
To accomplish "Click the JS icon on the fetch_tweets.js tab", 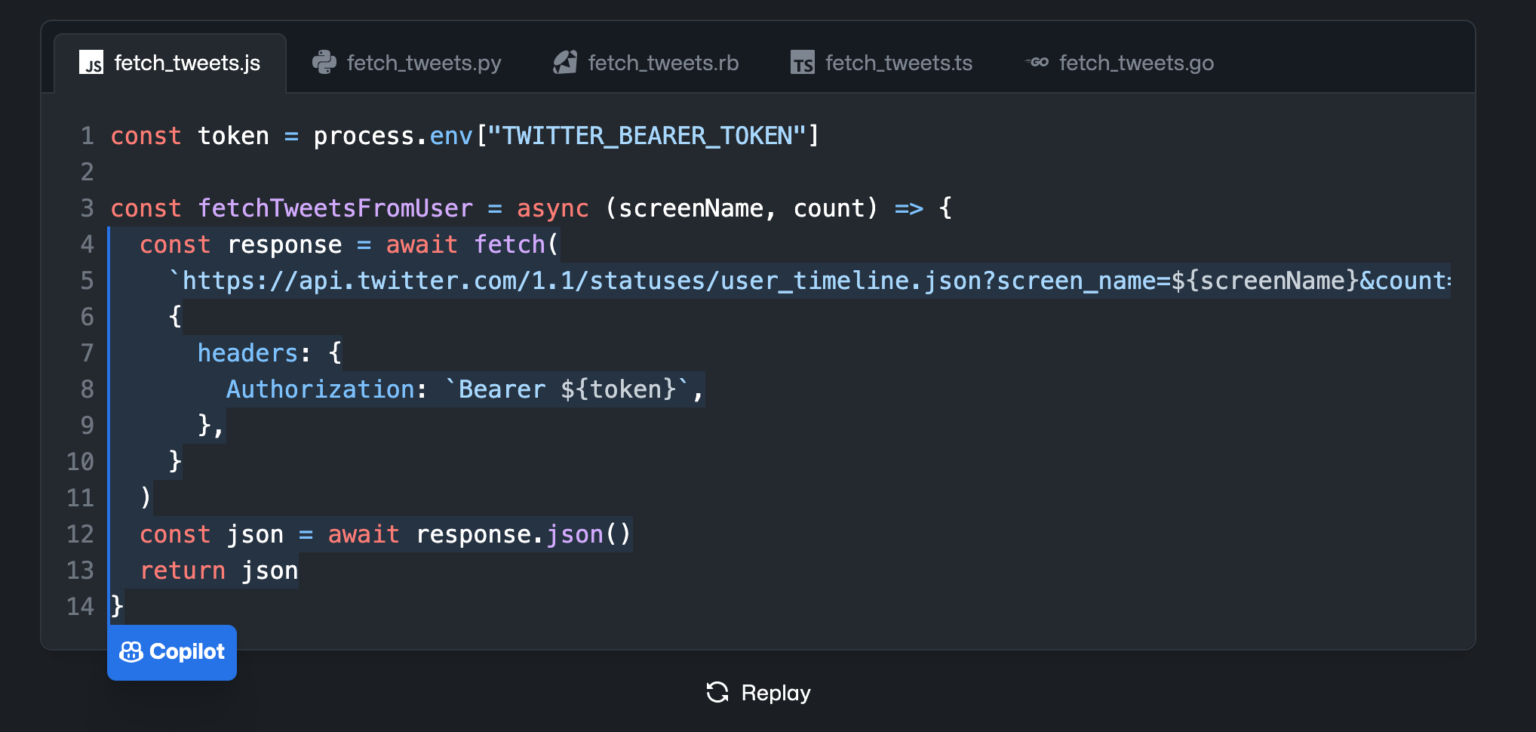I will coord(91,63).
